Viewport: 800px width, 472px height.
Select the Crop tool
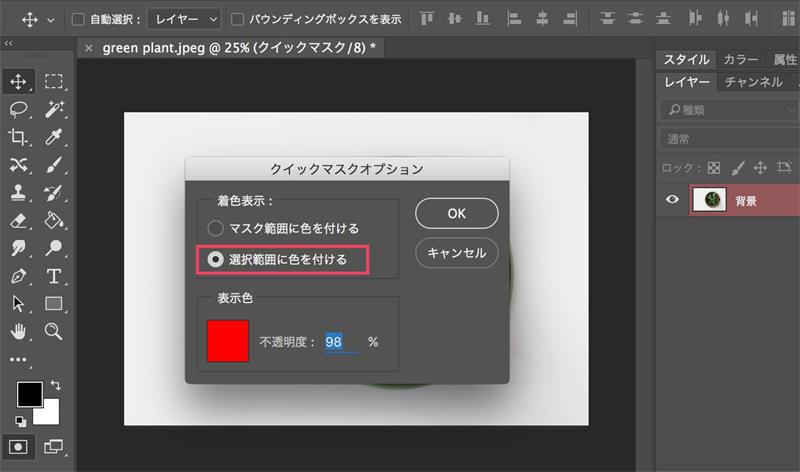19,137
